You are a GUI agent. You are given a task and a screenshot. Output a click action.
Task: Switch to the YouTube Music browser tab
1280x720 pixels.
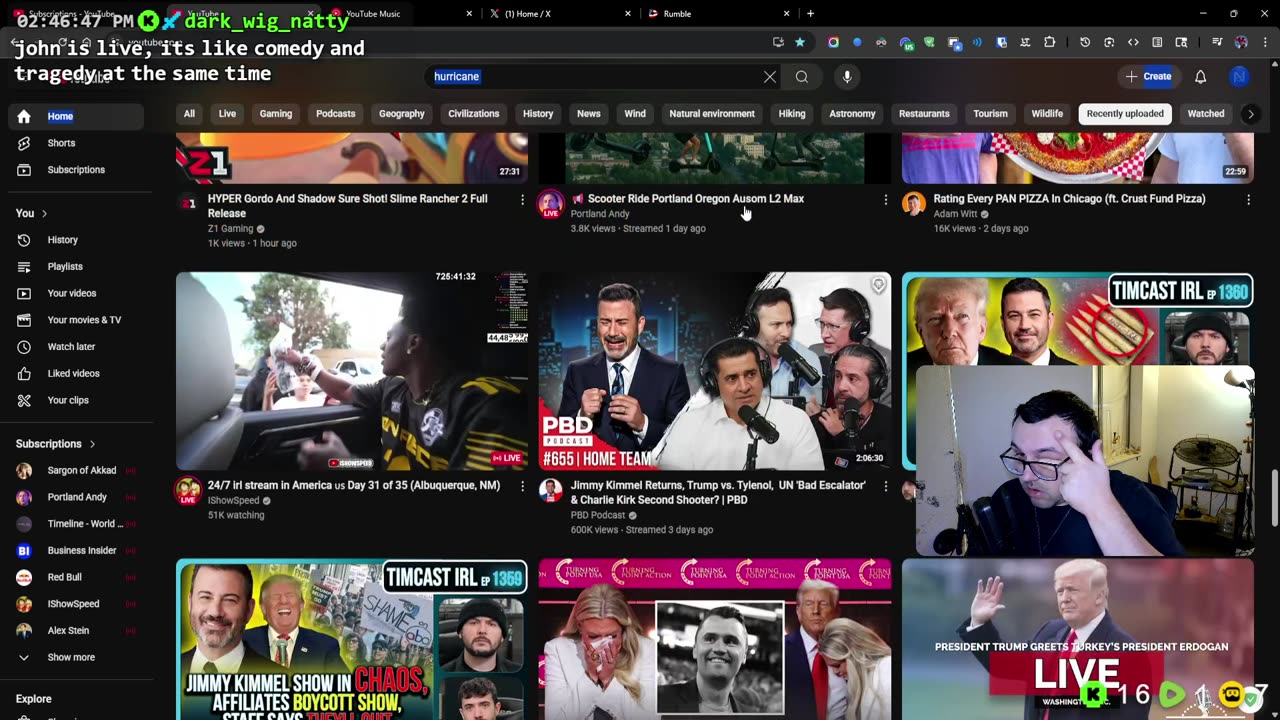(x=402, y=14)
